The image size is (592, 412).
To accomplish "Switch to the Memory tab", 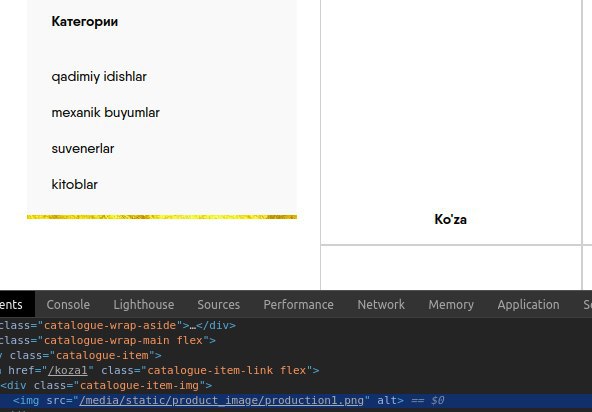I will point(451,304).
